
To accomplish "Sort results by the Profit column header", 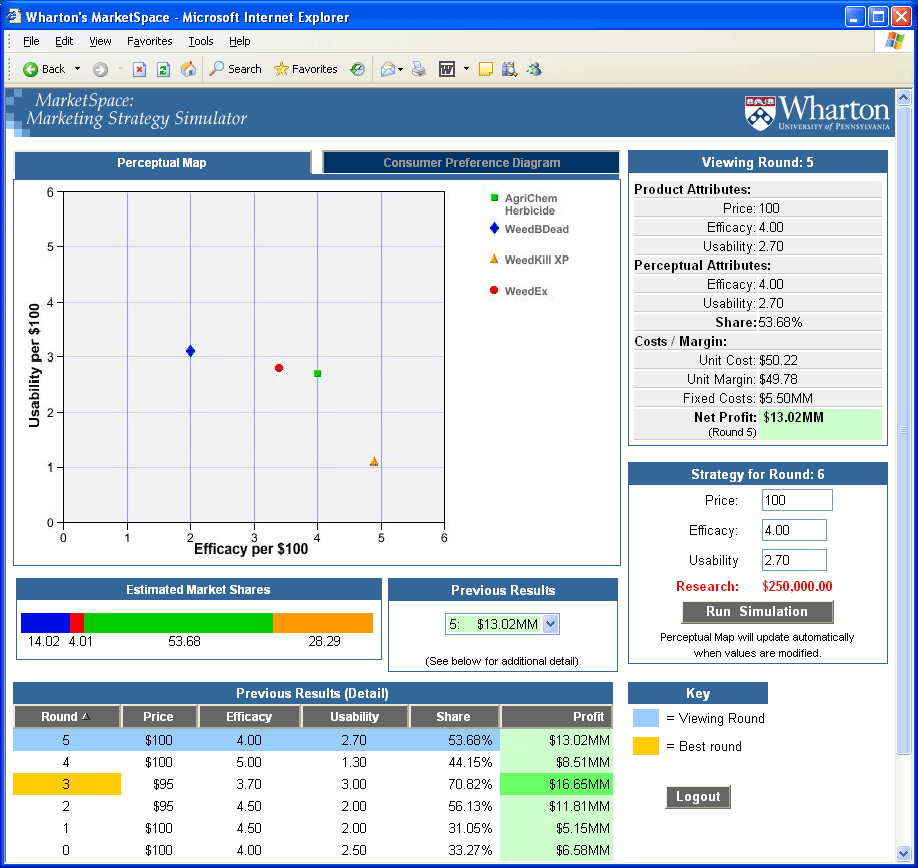I will click(x=556, y=716).
